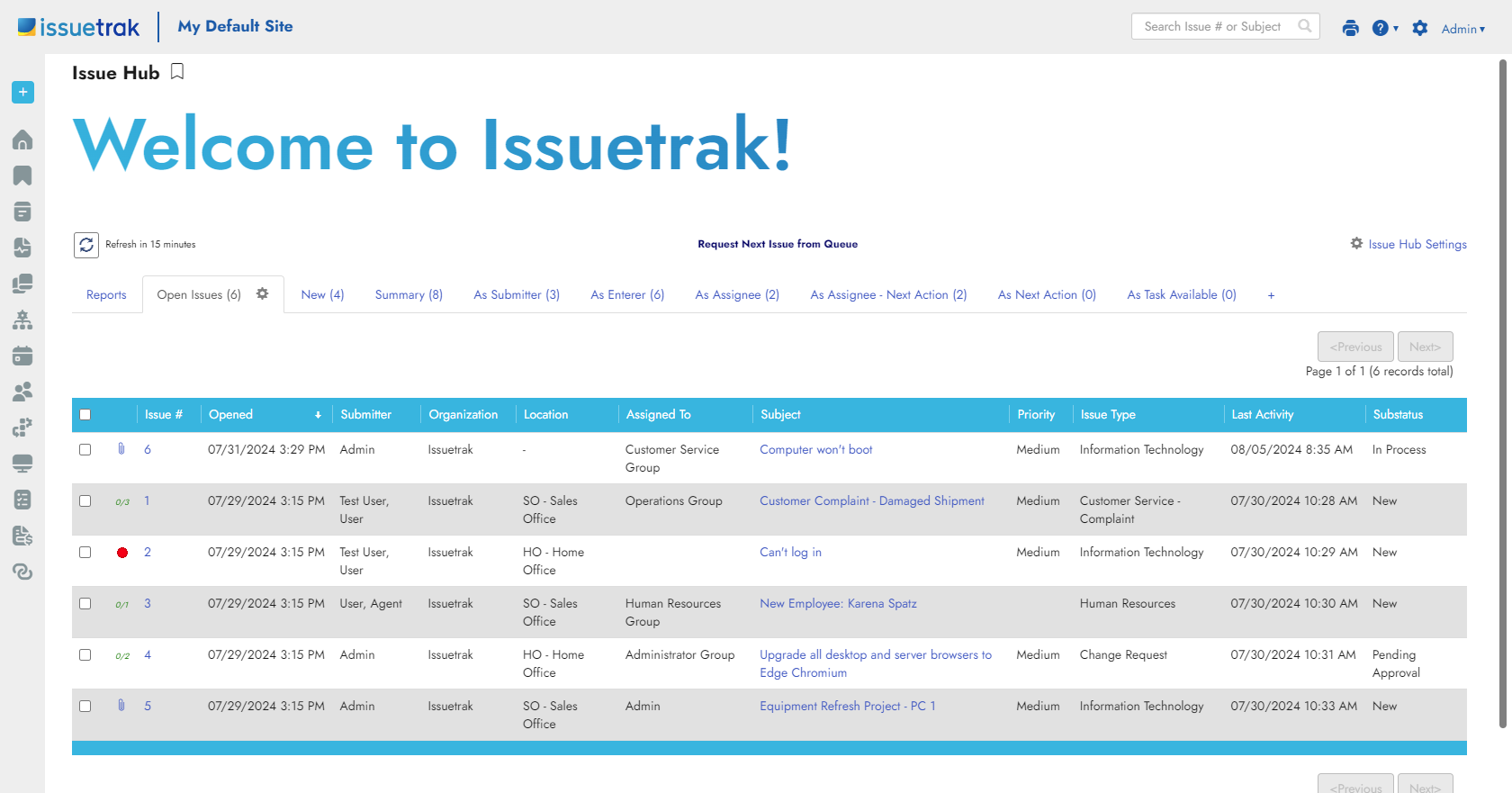
Task: Click the computer monitor icon in the sidebar
Action: coord(22,464)
